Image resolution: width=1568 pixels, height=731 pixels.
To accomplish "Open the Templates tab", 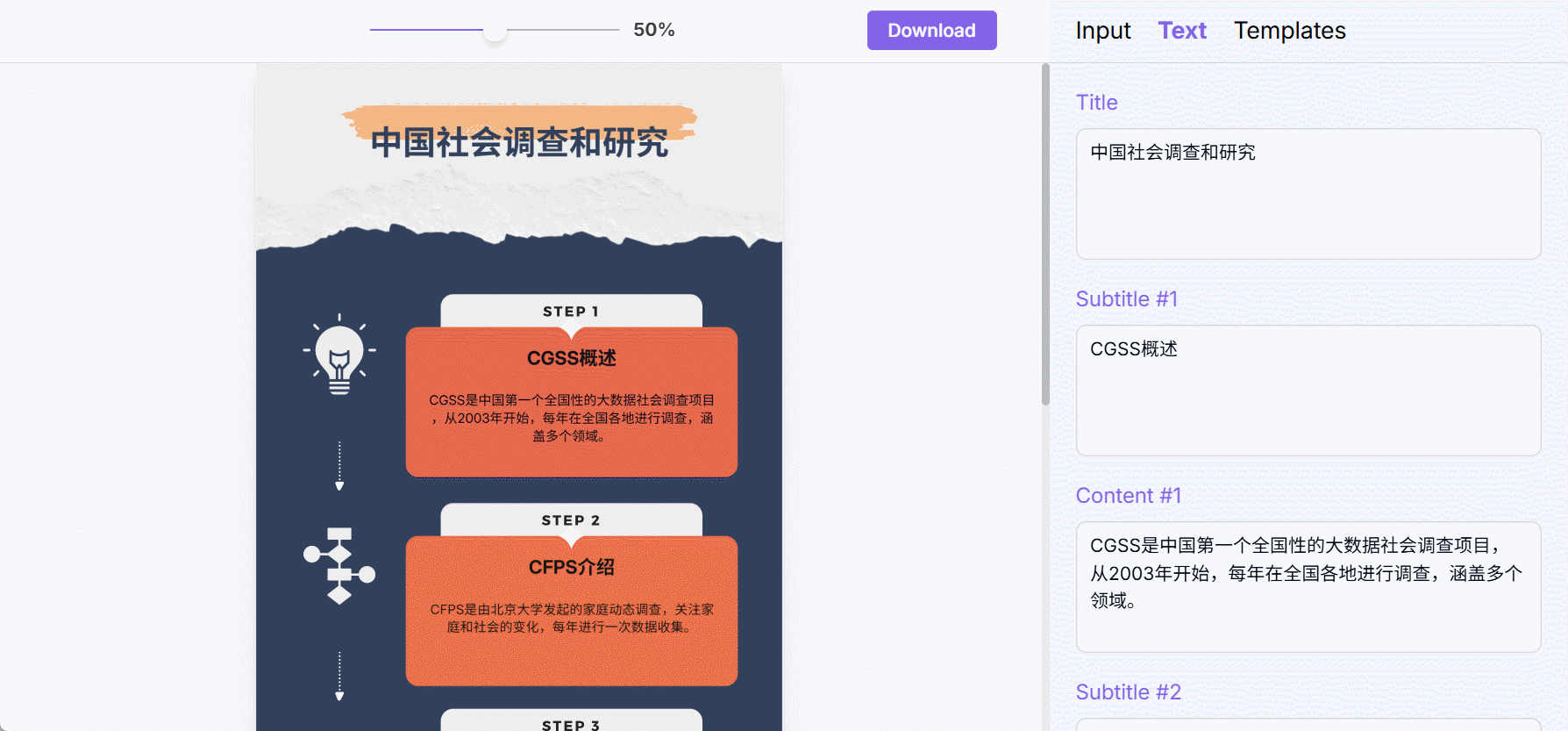I will point(1289,31).
